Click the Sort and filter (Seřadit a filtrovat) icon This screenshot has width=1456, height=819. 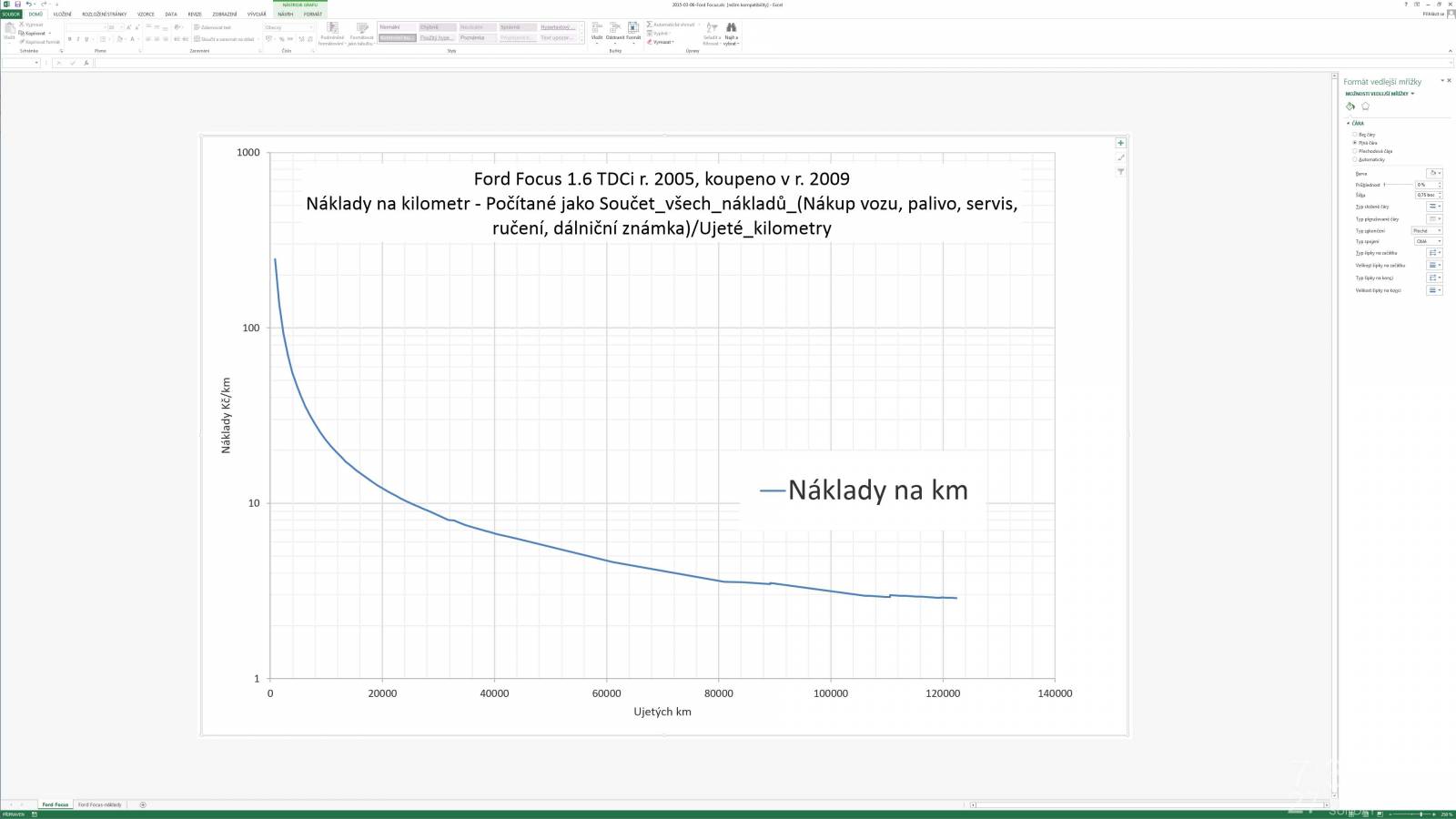coord(712,28)
